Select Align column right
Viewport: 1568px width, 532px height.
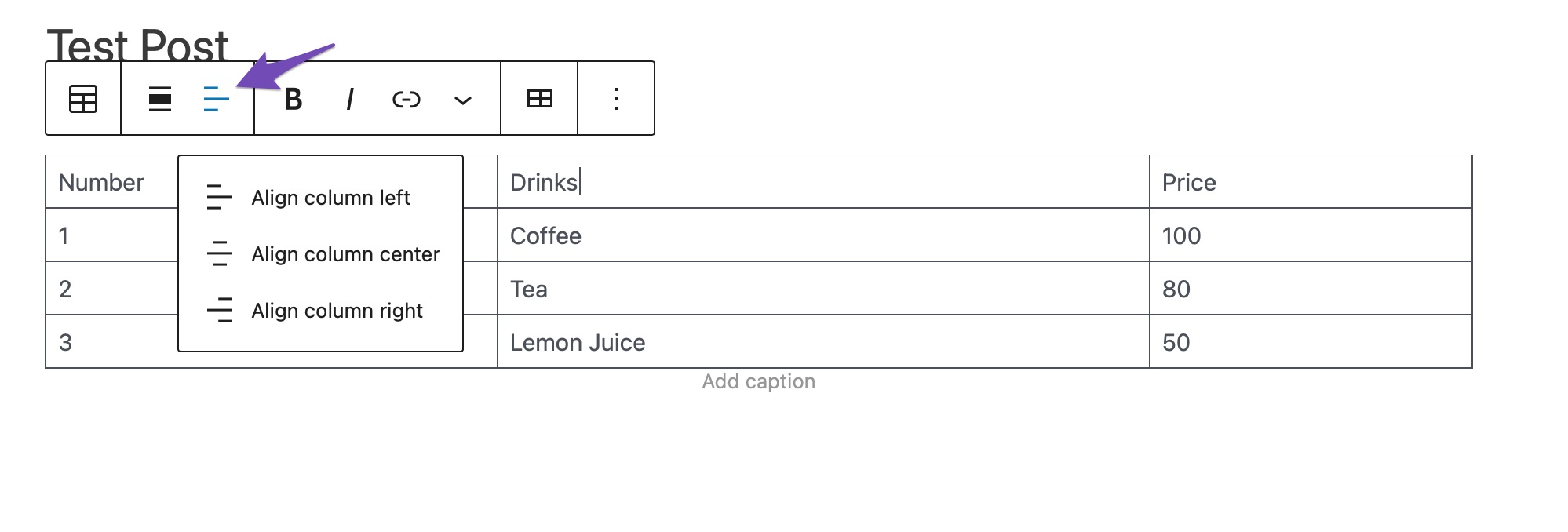click(x=320, y=311)
